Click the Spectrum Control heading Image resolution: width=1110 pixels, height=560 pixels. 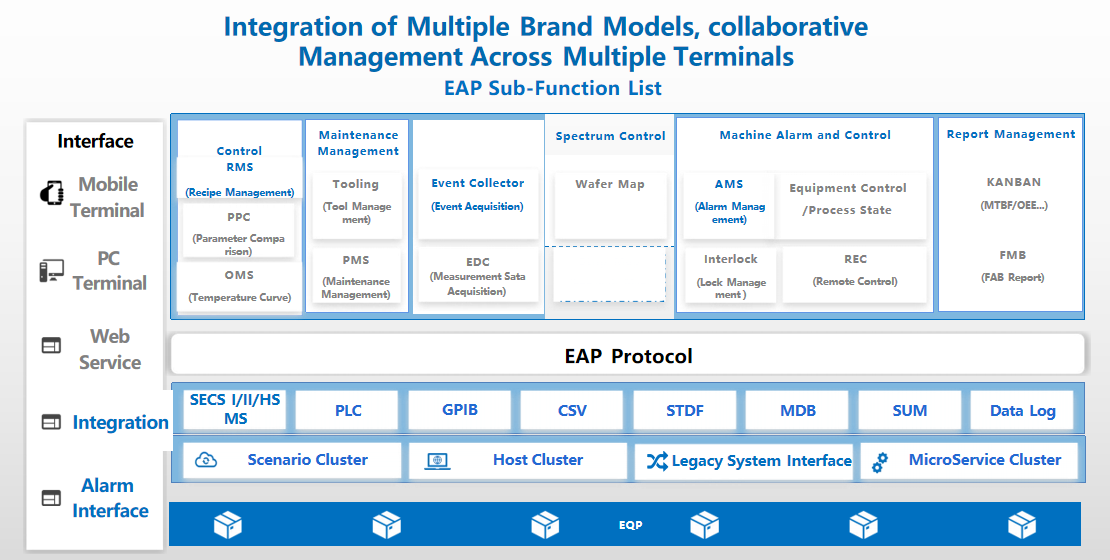[x=610, y=136]
